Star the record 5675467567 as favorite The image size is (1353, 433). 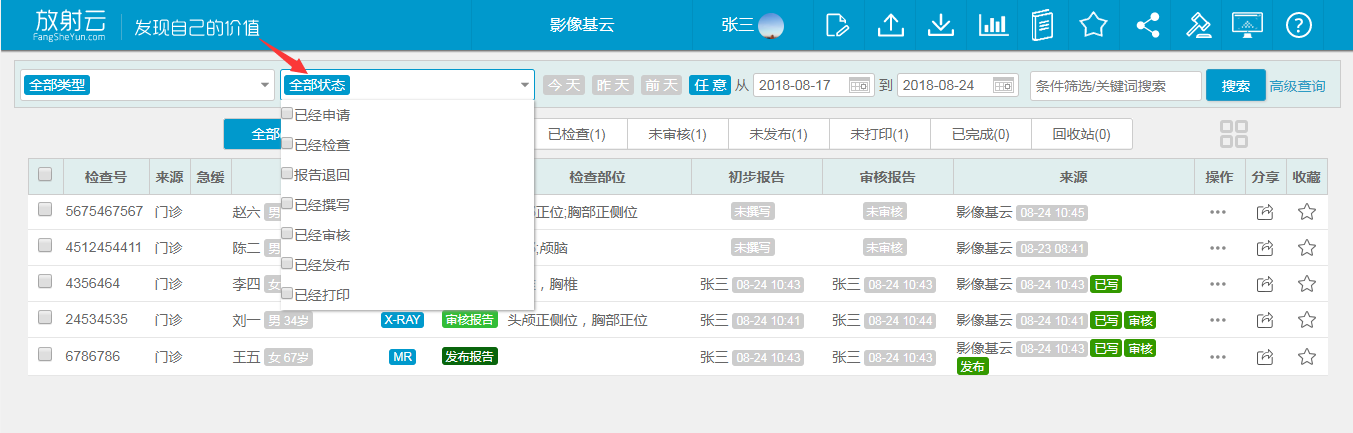(1306, 212)
